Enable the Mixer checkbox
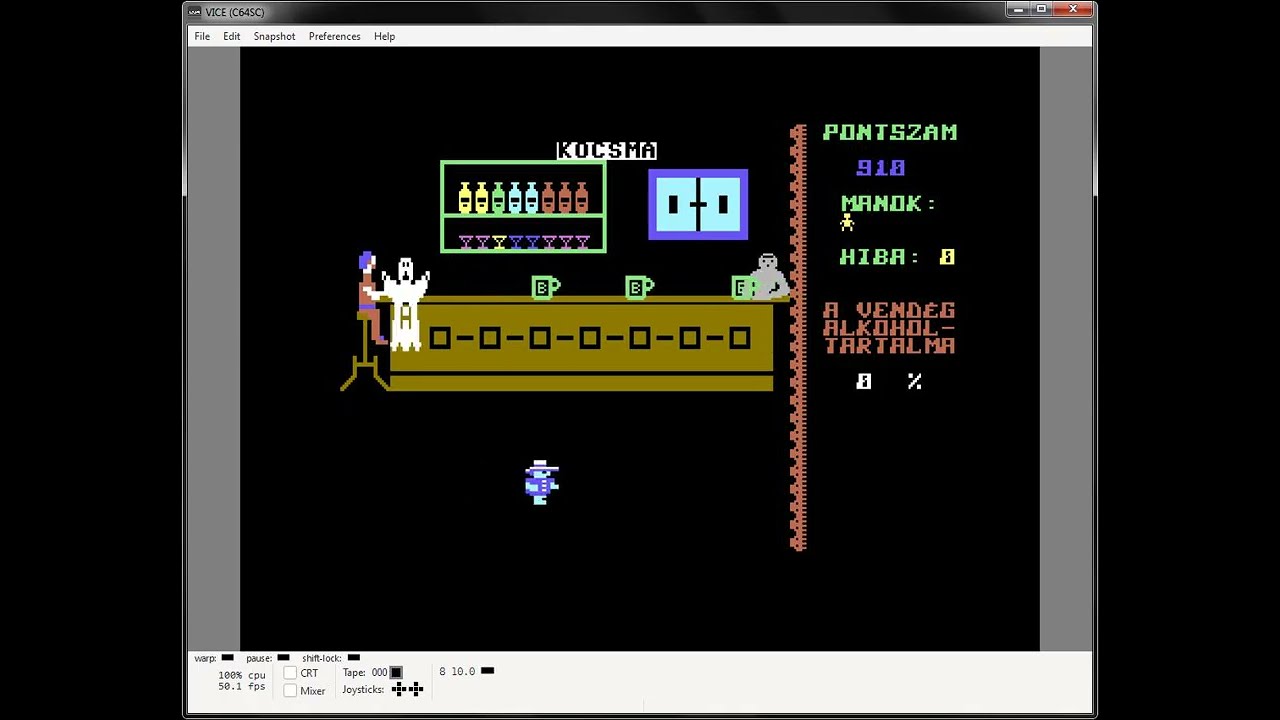This screenshot has width=1280, height=720. [290, 690]
